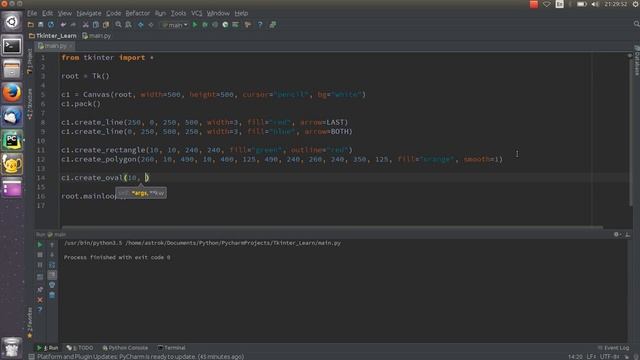Click the Print icon in the Run panel

pos(52,285)
